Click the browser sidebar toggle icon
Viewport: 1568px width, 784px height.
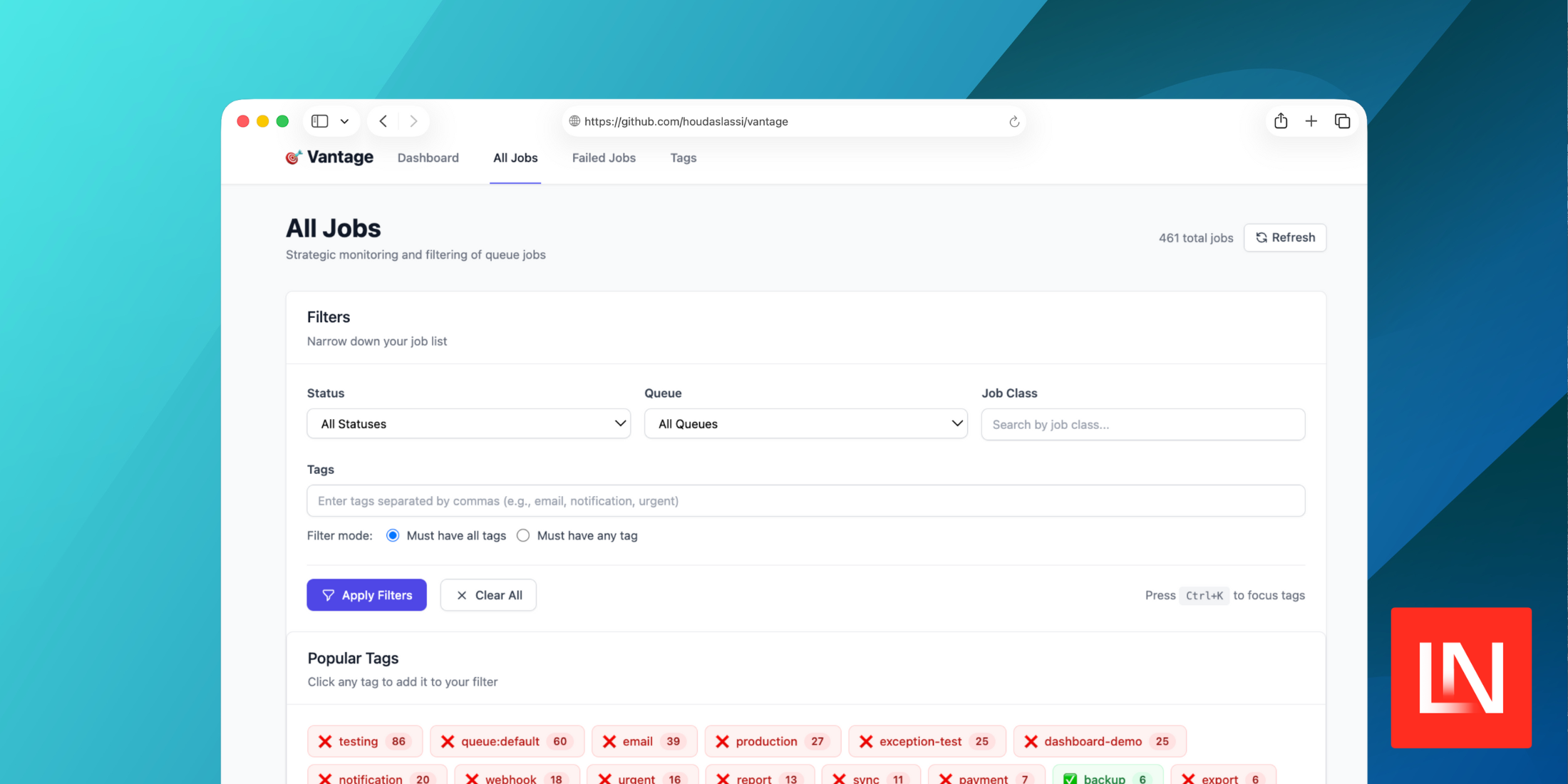tap(319, 120)
